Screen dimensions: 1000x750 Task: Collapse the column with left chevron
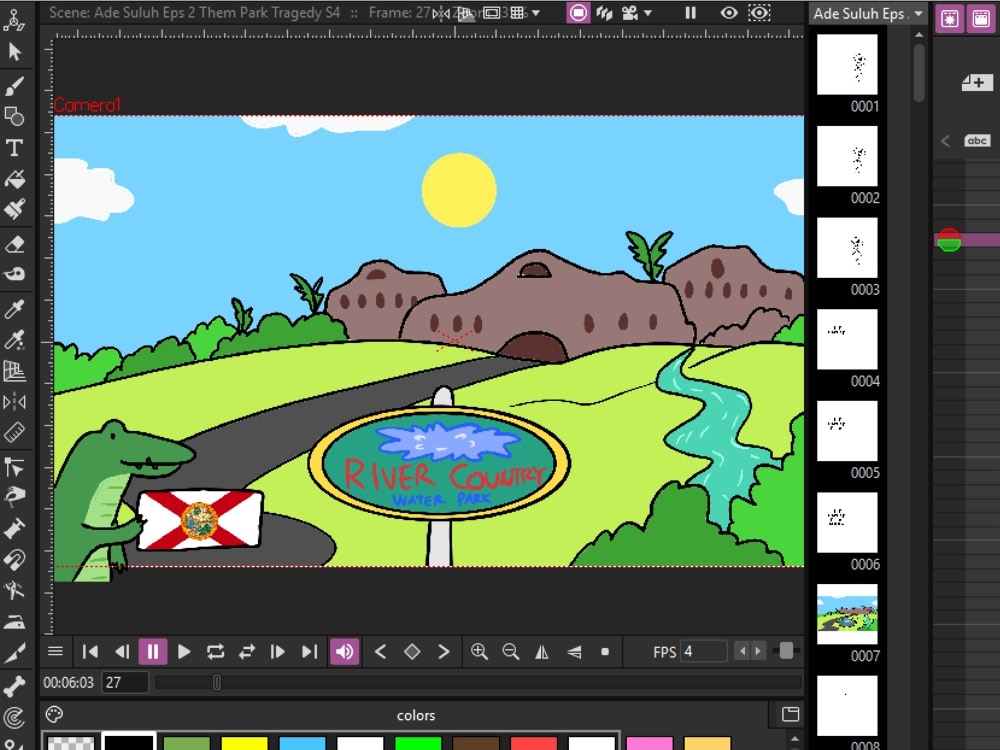click(946, 141)
